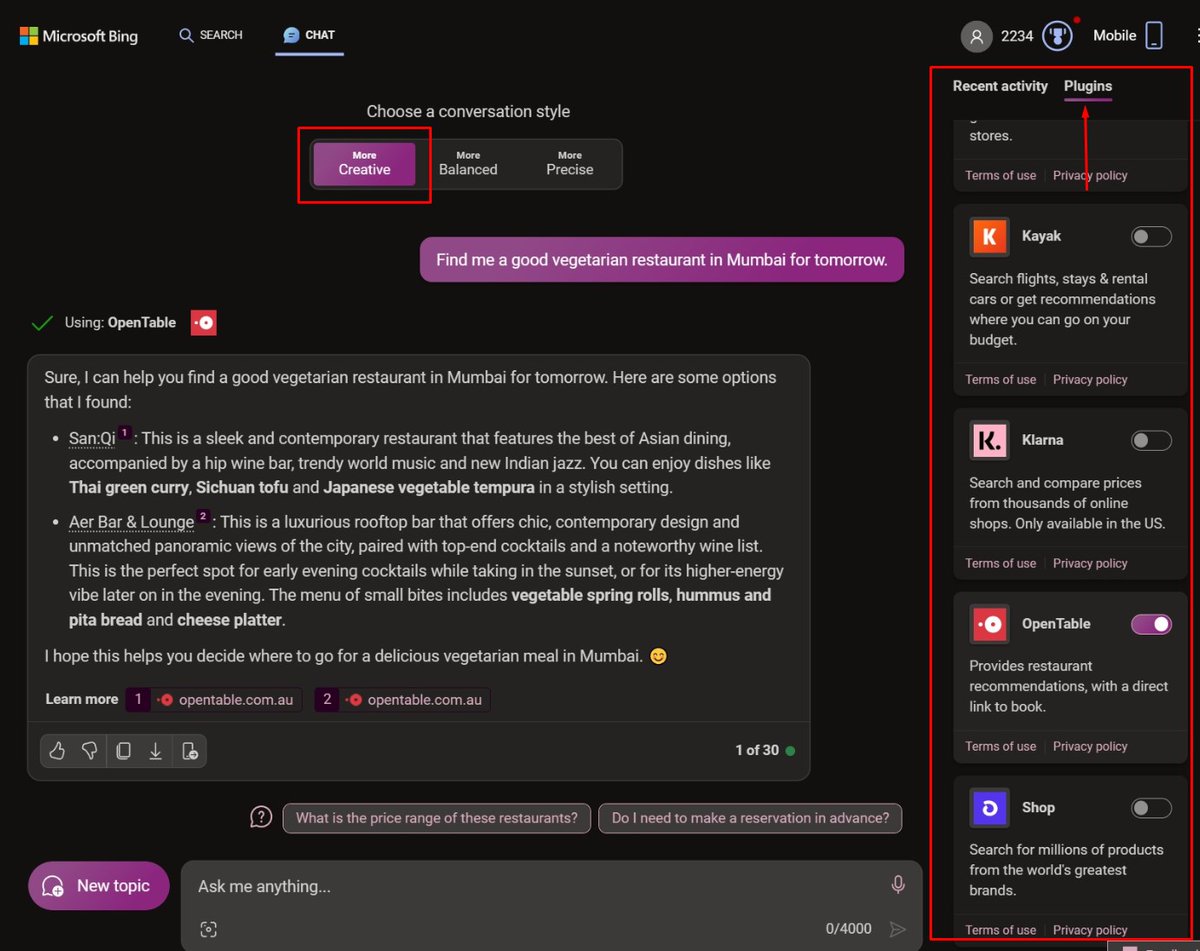
Task: Open second opentable.com.au source link
Action: tap(402, 700)
